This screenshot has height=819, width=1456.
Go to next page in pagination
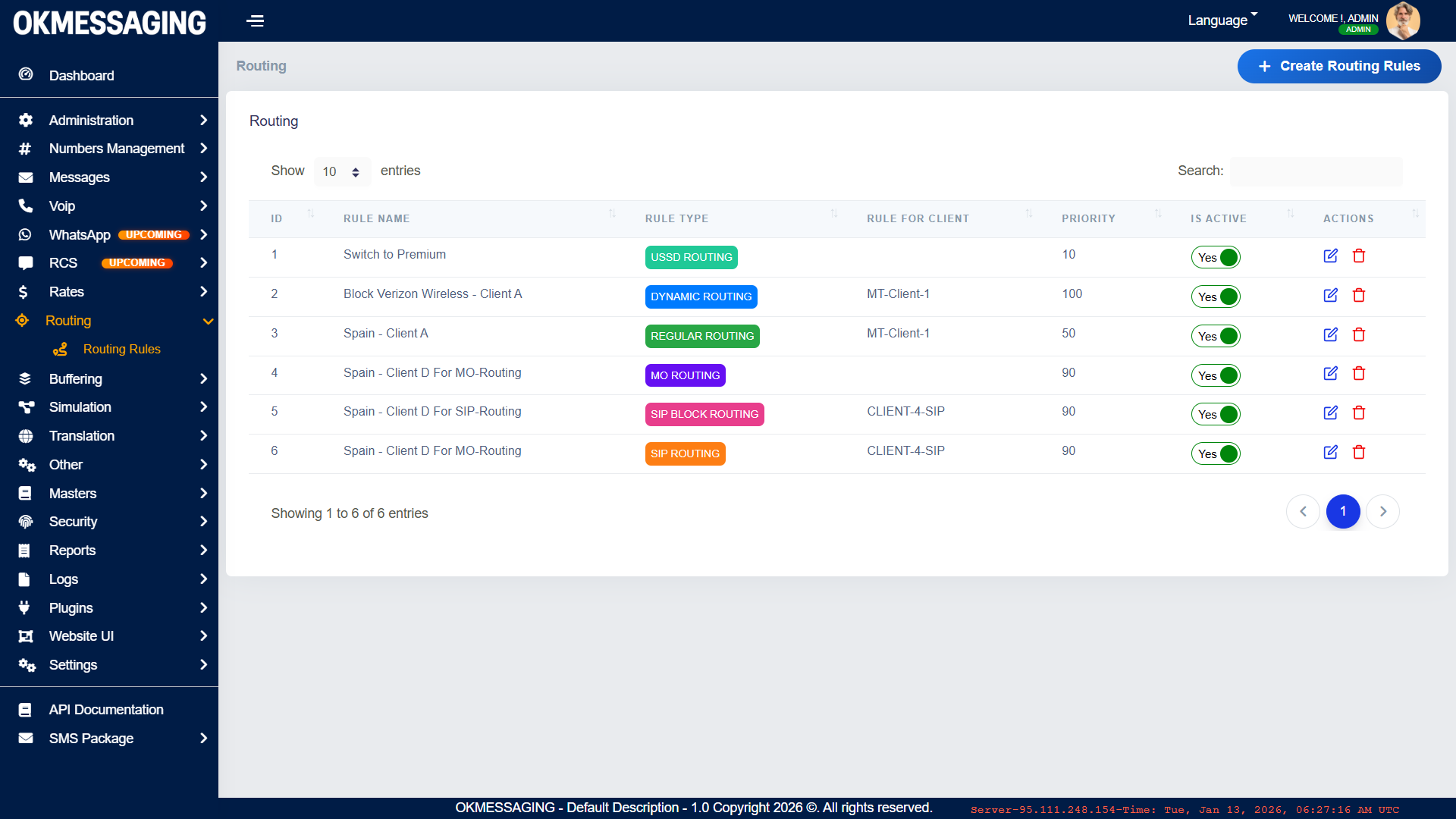(1382, 512)
